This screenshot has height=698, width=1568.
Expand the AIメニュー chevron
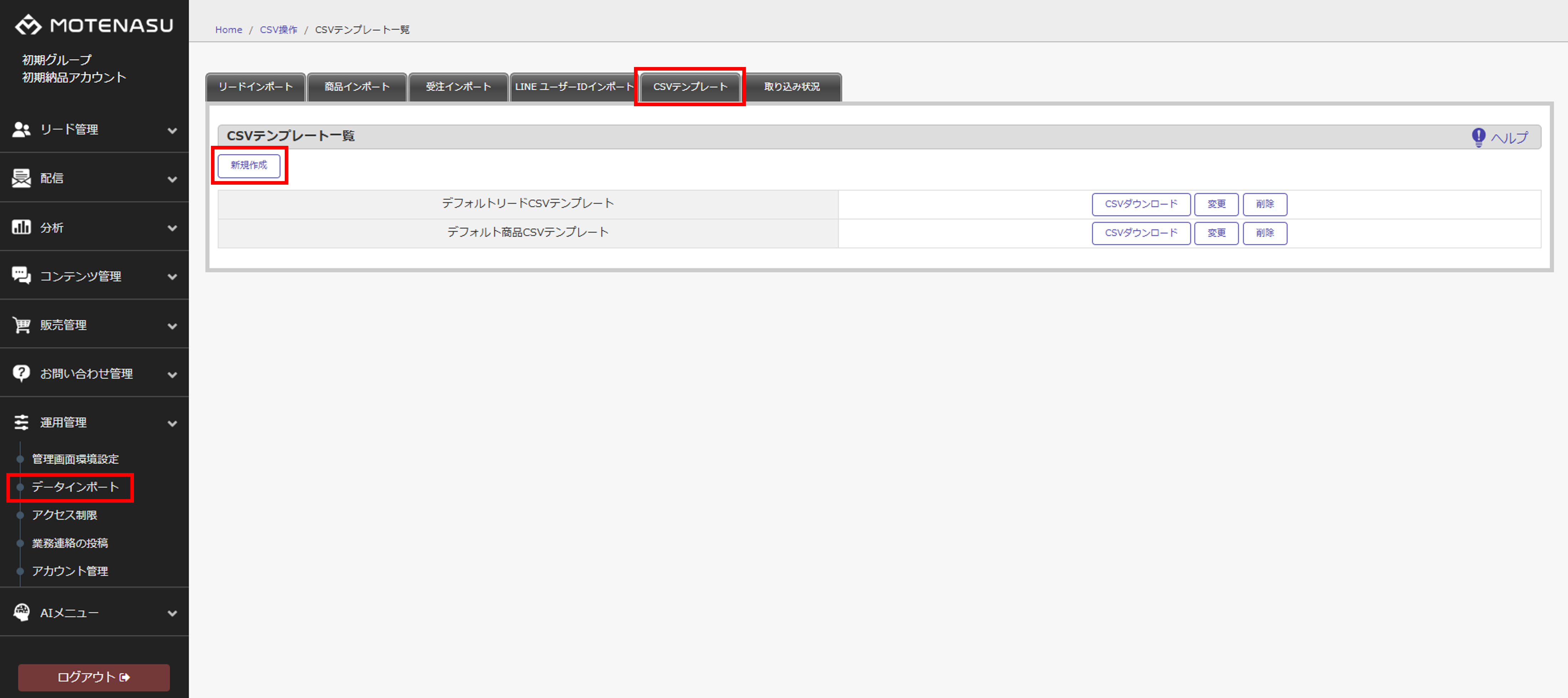(172, 614)
